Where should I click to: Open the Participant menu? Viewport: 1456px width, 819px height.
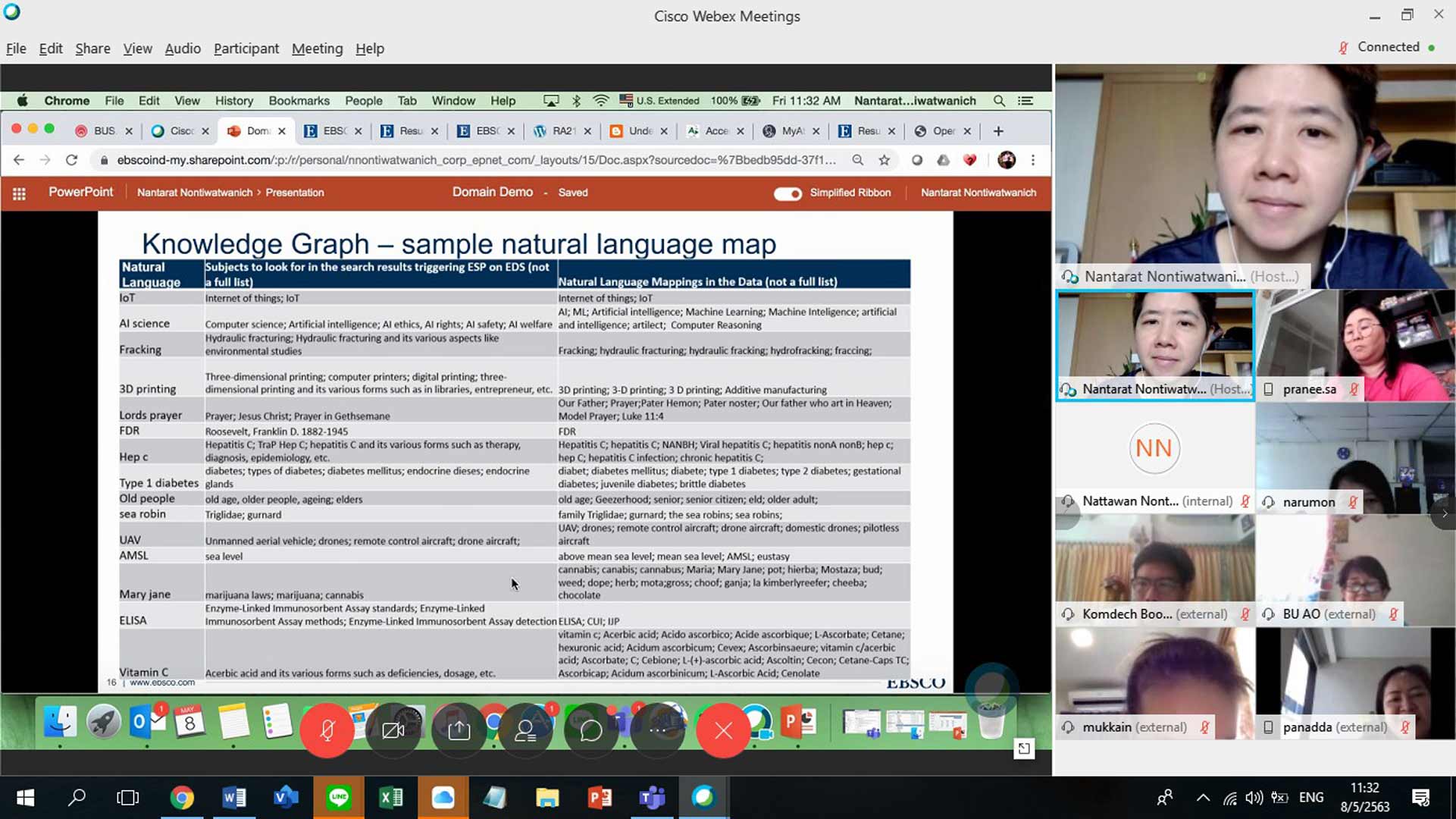coord(246,49)
